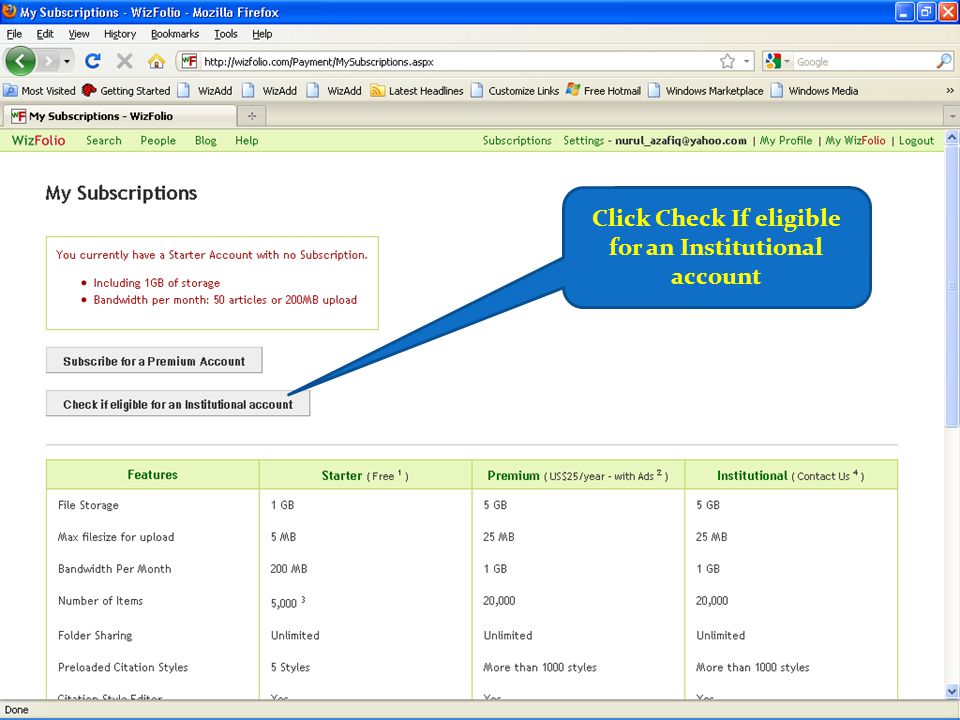The height and width of the screenshot is (720, 960).
Task: Click Subscribe for a Premium Account button
Action: coord(154,361)
